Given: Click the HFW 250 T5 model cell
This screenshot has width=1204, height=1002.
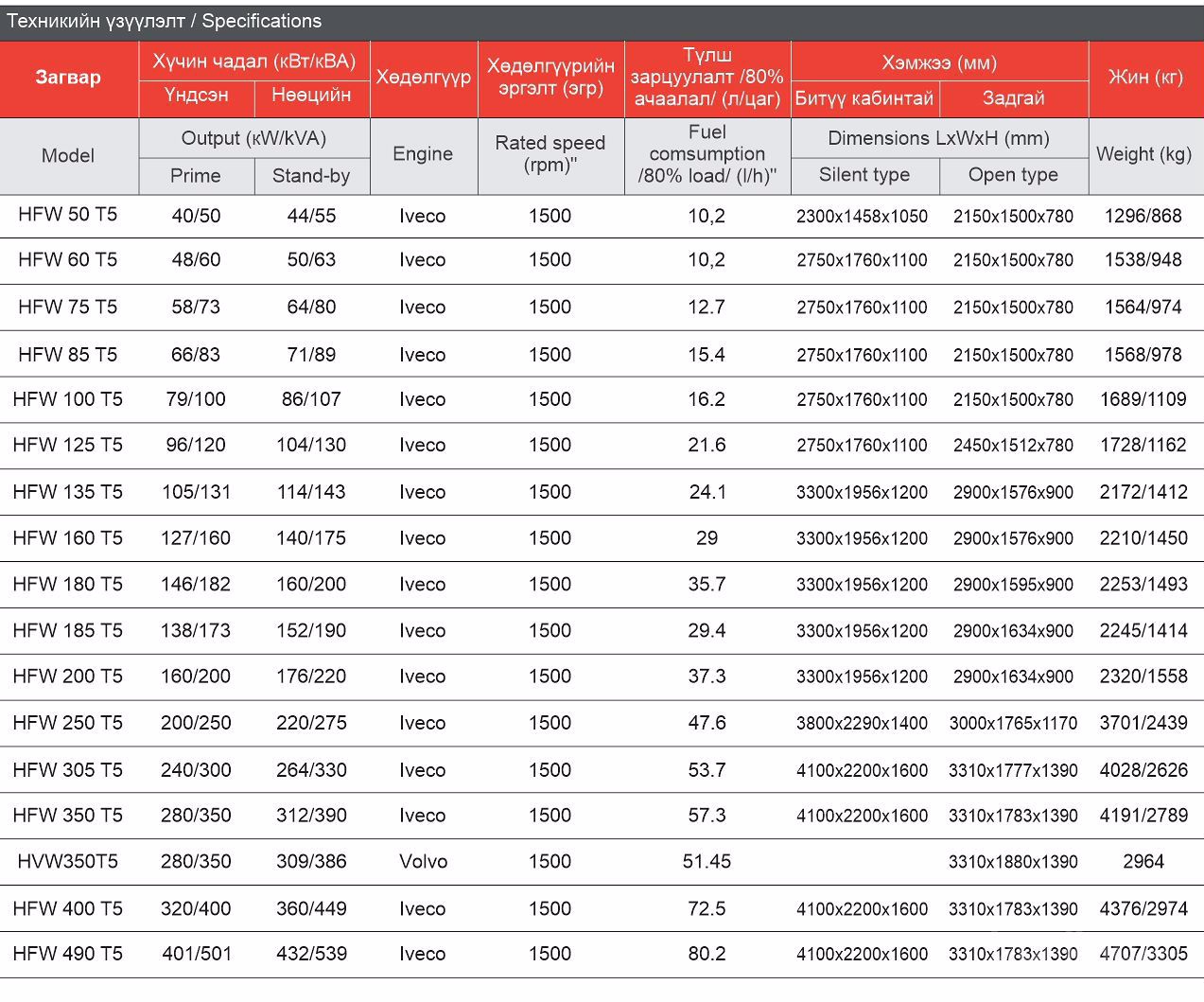Looking at the screenshot, I should pyautogui.click(x=68, y=723).
